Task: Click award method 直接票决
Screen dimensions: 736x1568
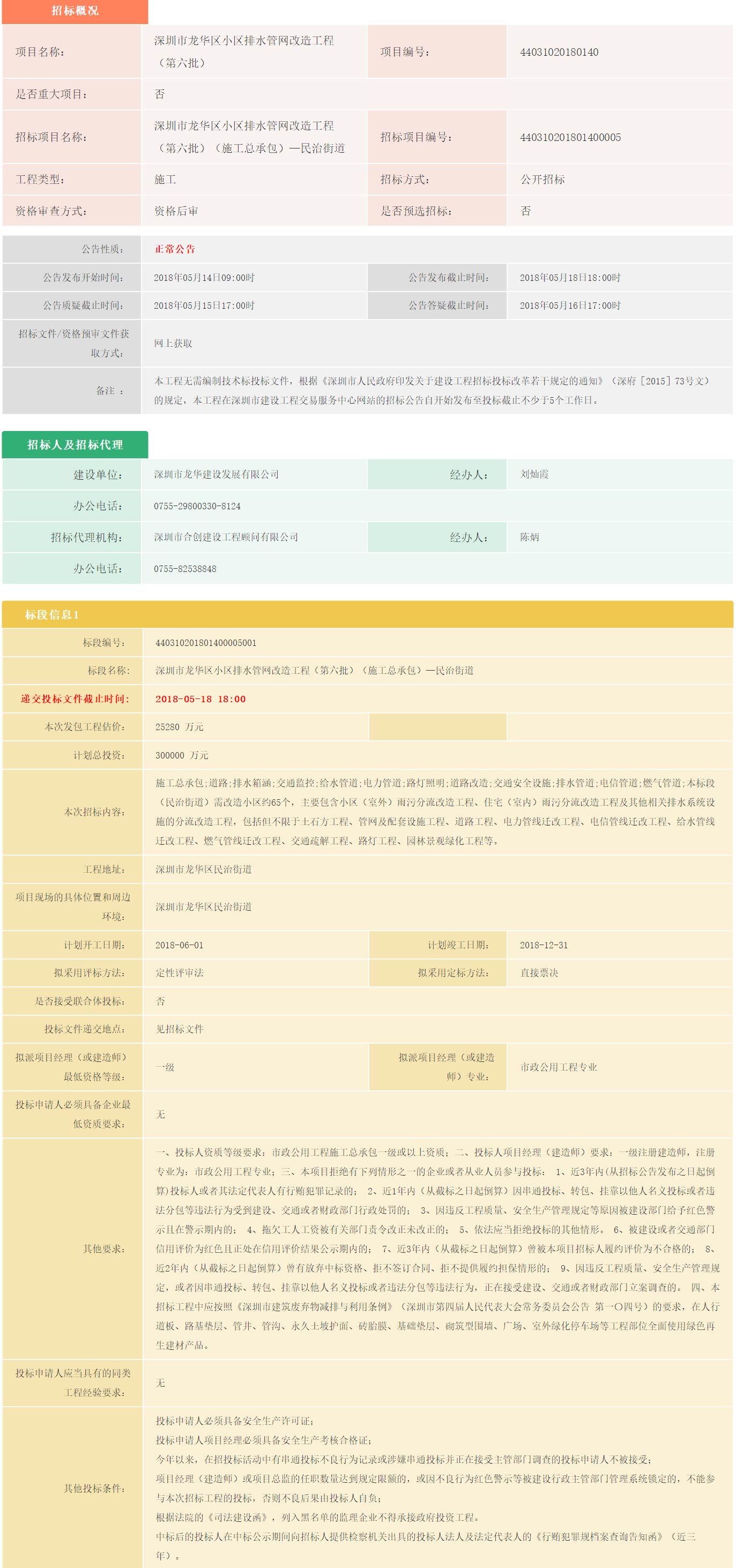Action: (x=539, y=972)
